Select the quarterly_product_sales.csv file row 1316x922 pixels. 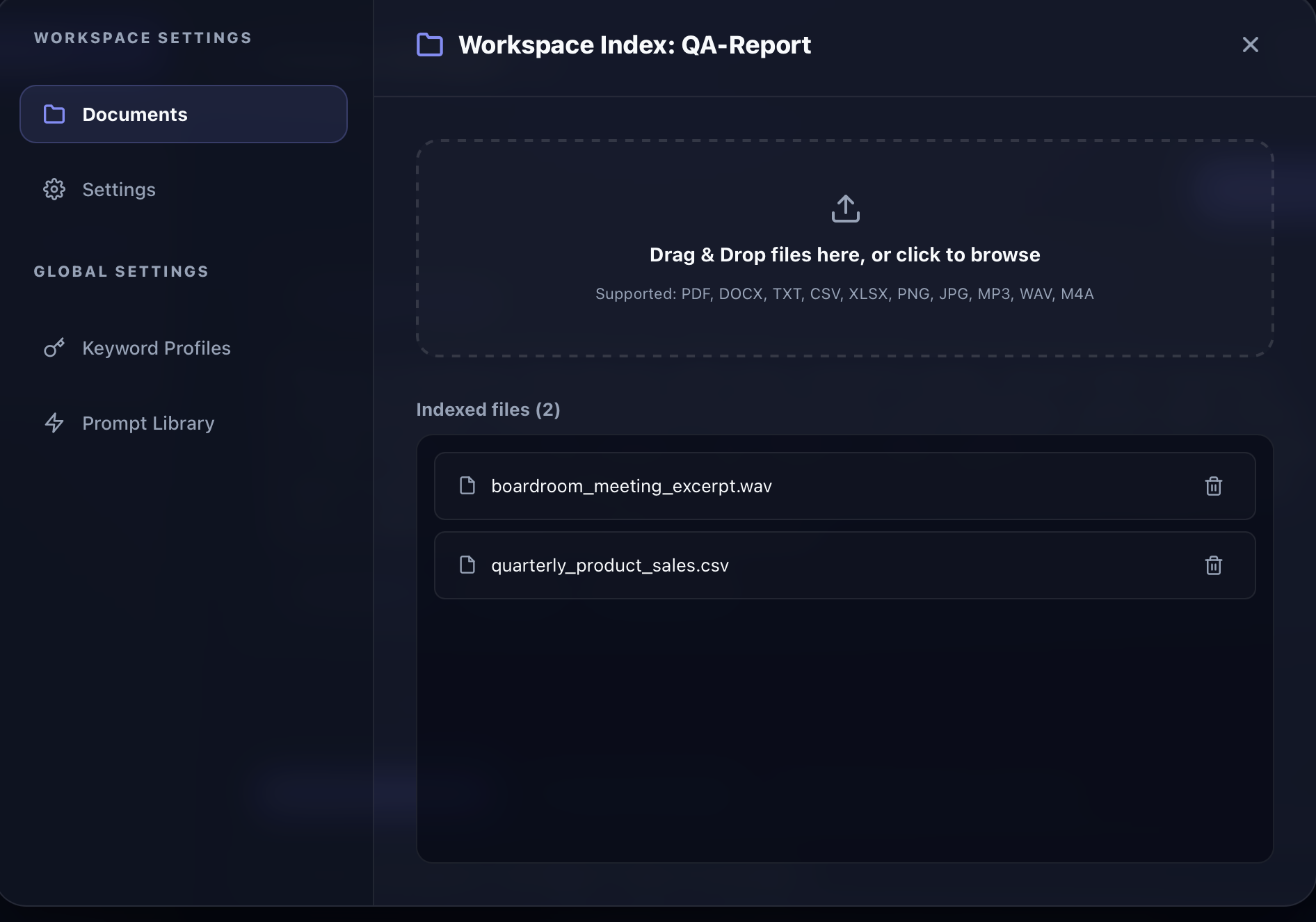click(844, 565)
